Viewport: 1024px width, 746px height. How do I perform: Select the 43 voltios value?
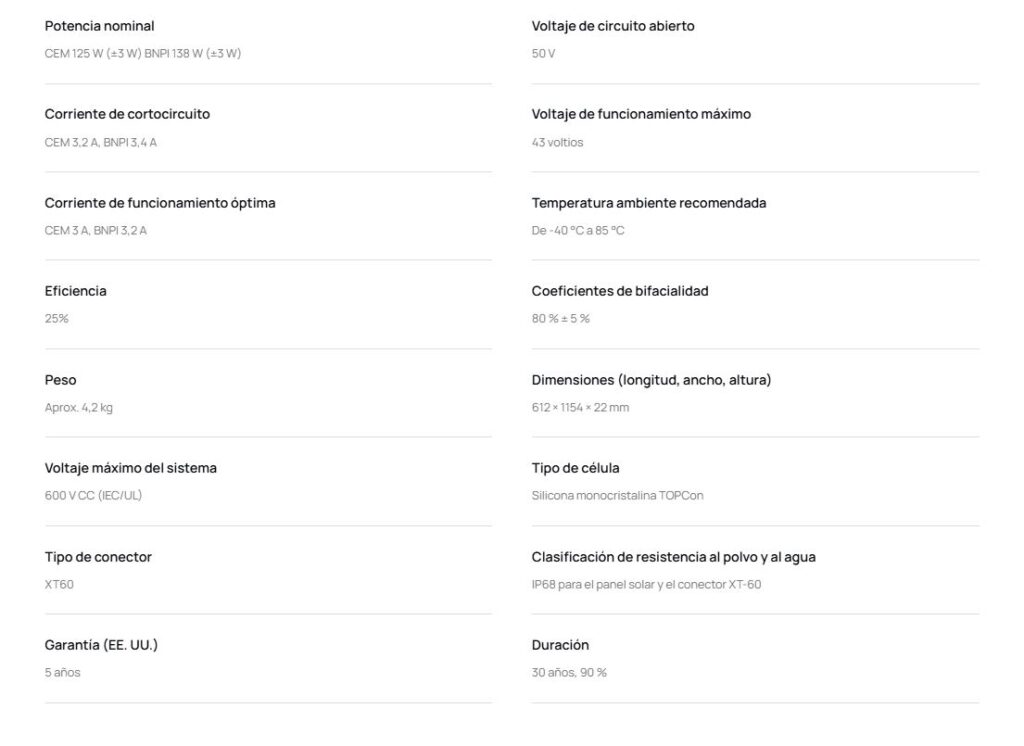[557, 142]
